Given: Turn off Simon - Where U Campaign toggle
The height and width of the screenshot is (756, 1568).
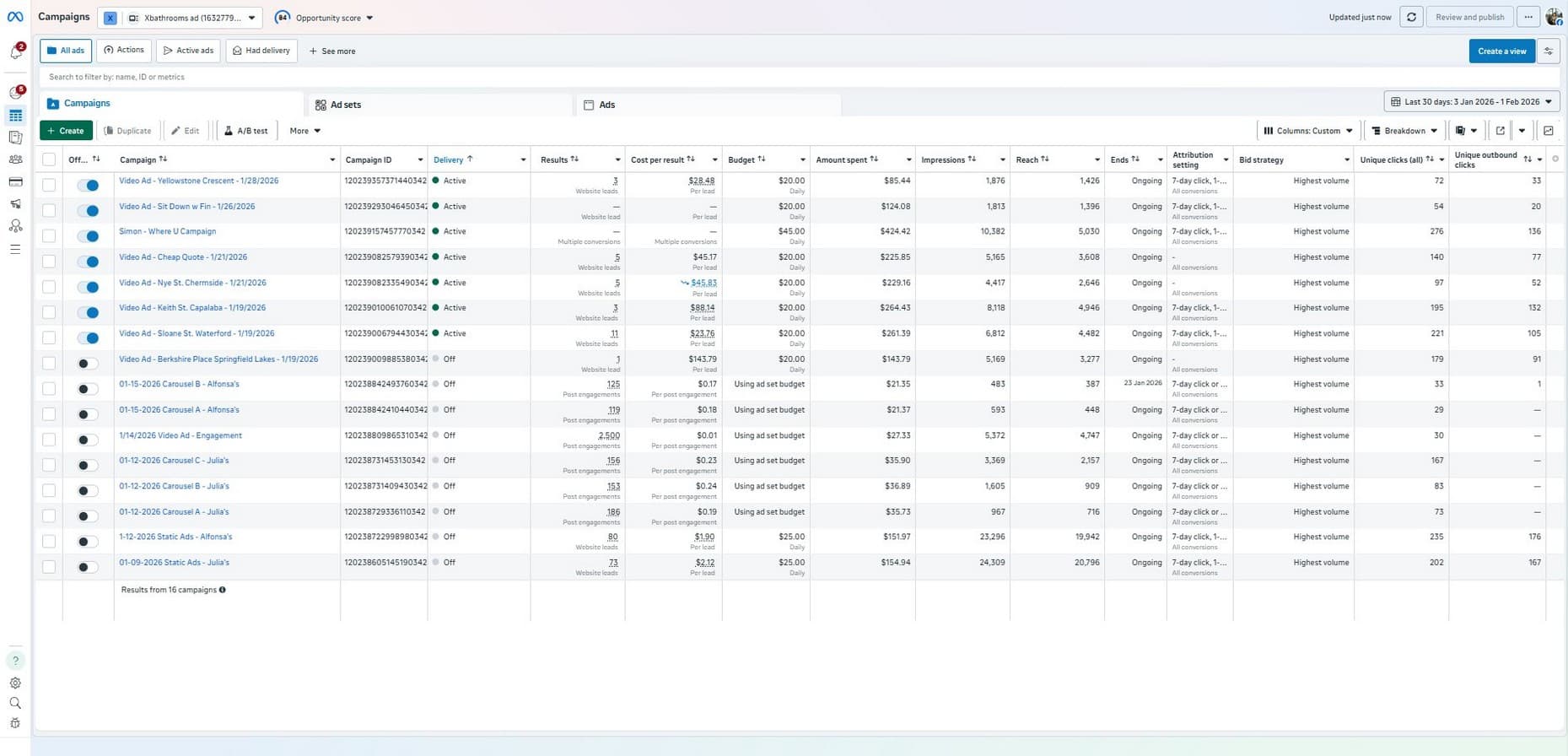Looking at the screenshot, I should coord(88,236).
